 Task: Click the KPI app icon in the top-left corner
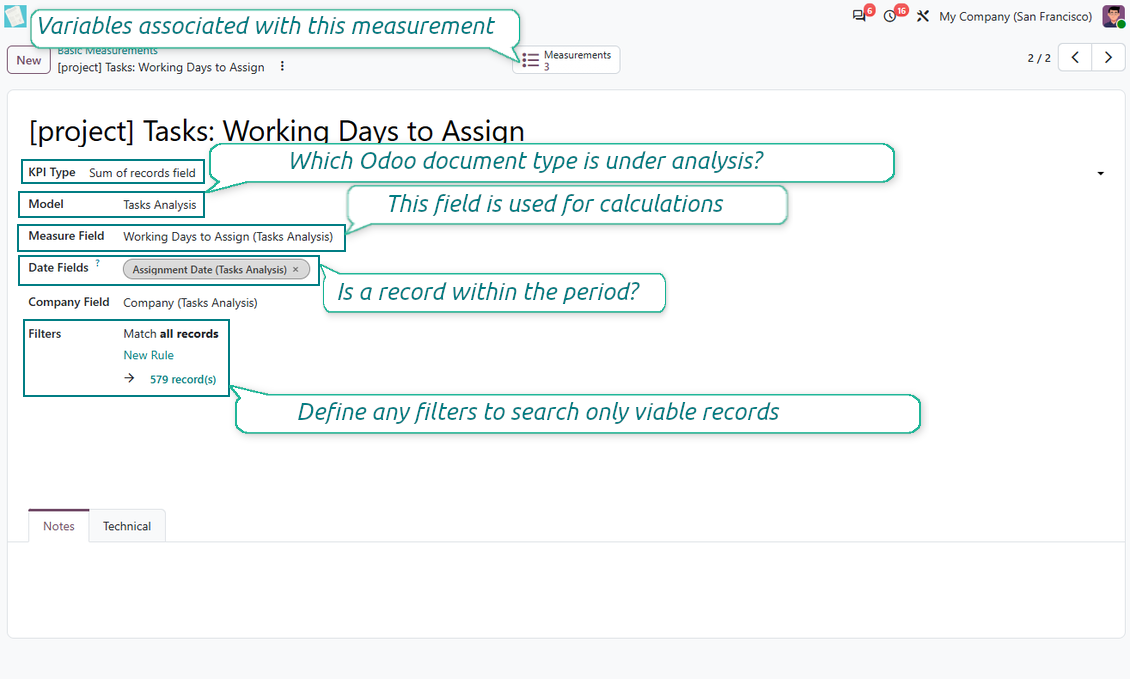tap(15, 16)
